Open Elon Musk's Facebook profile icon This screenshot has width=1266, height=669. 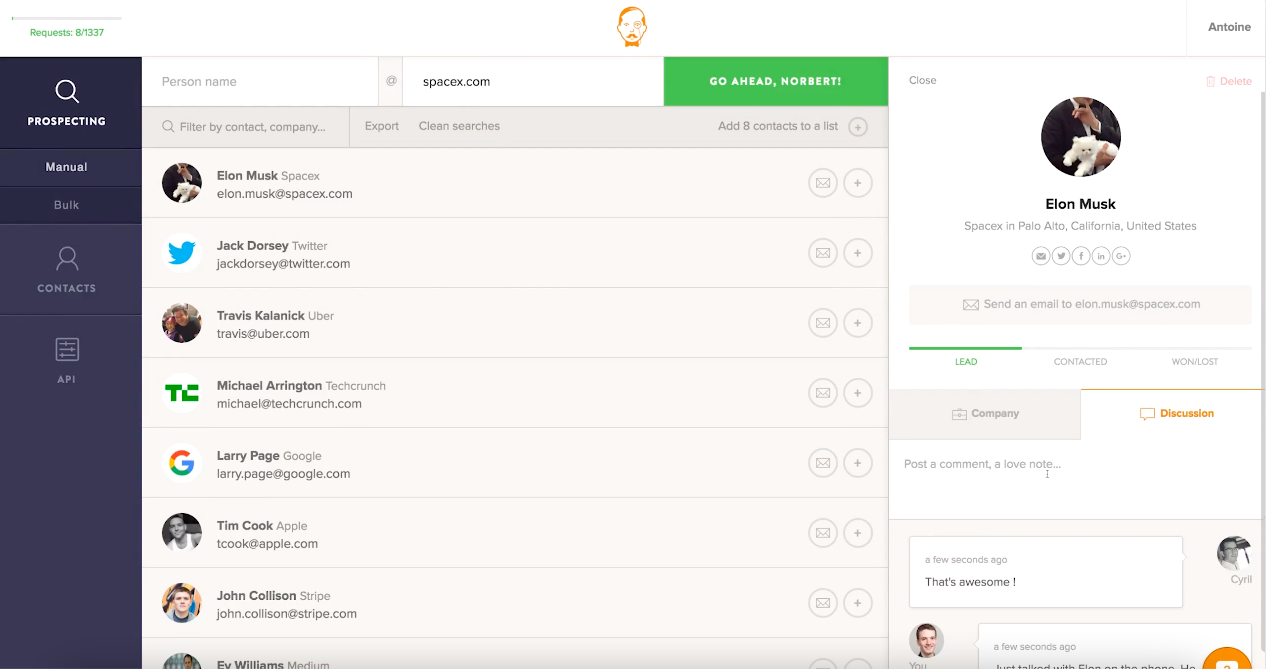[1081, 257]
